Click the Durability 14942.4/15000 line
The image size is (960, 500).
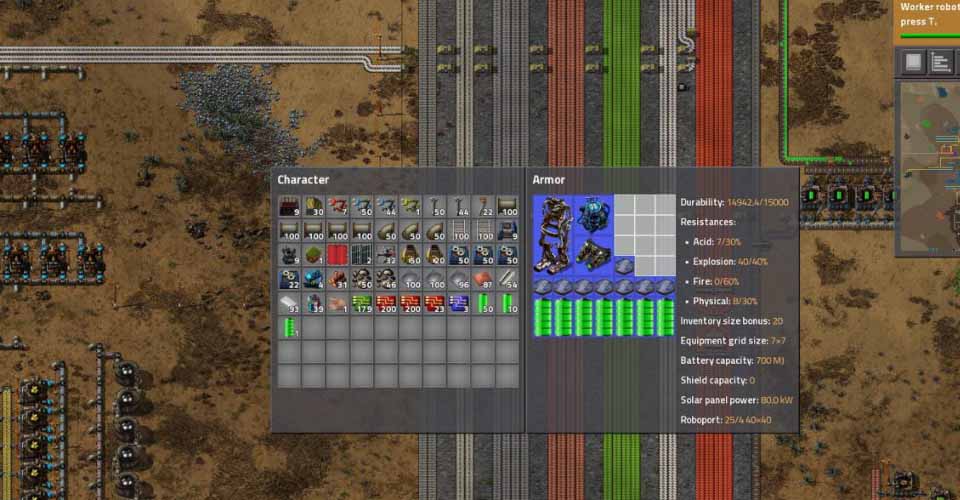(x=735, y=203)
